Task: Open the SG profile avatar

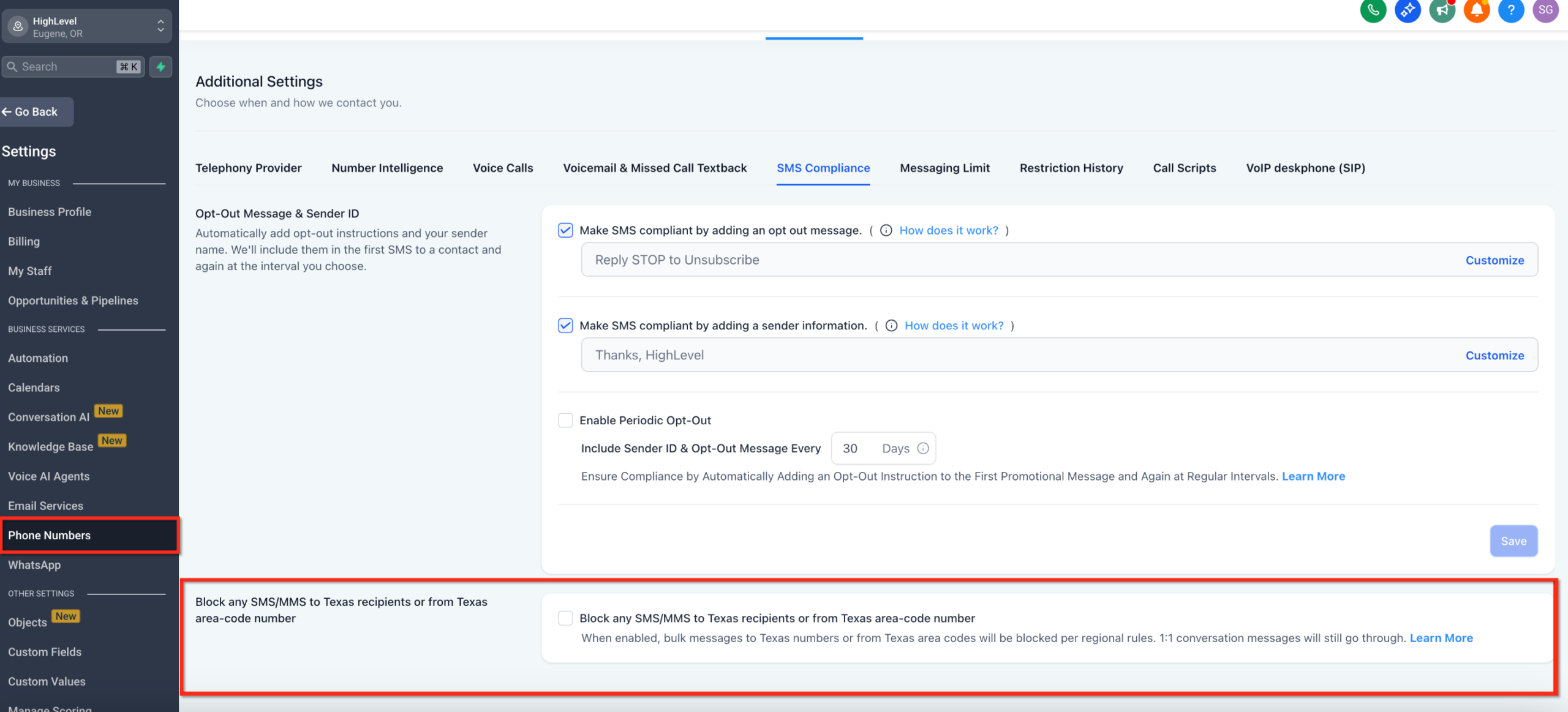Action: (1545, 10)
